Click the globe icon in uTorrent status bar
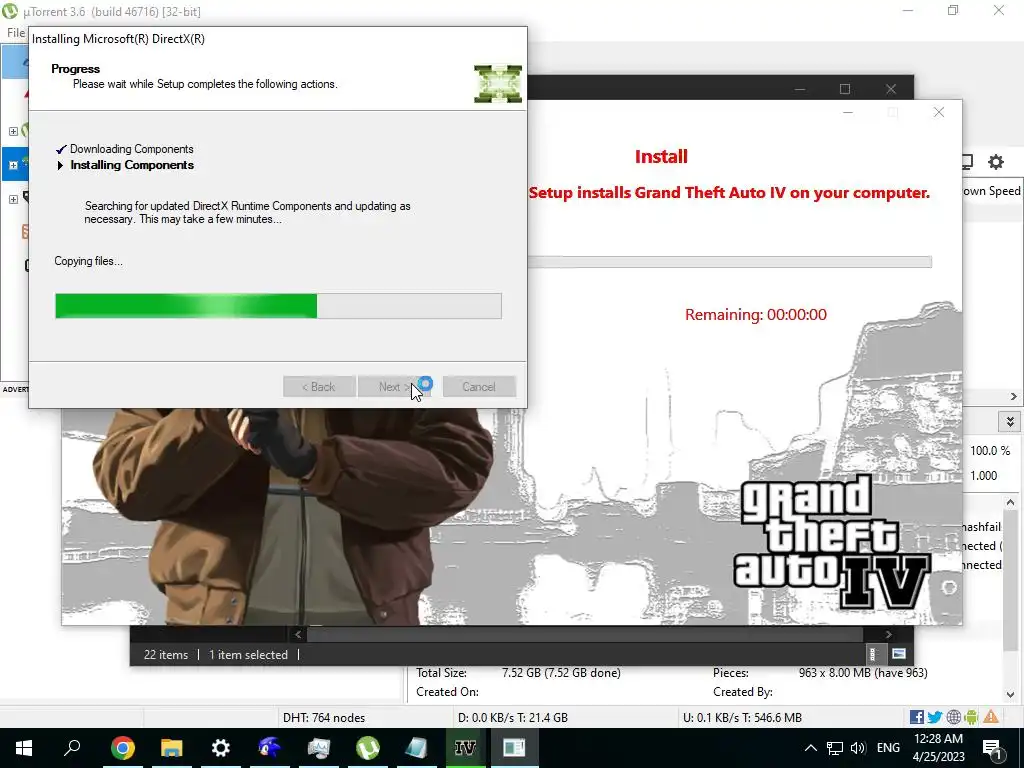Screen dimensions: 1024x768 (953, 717)
